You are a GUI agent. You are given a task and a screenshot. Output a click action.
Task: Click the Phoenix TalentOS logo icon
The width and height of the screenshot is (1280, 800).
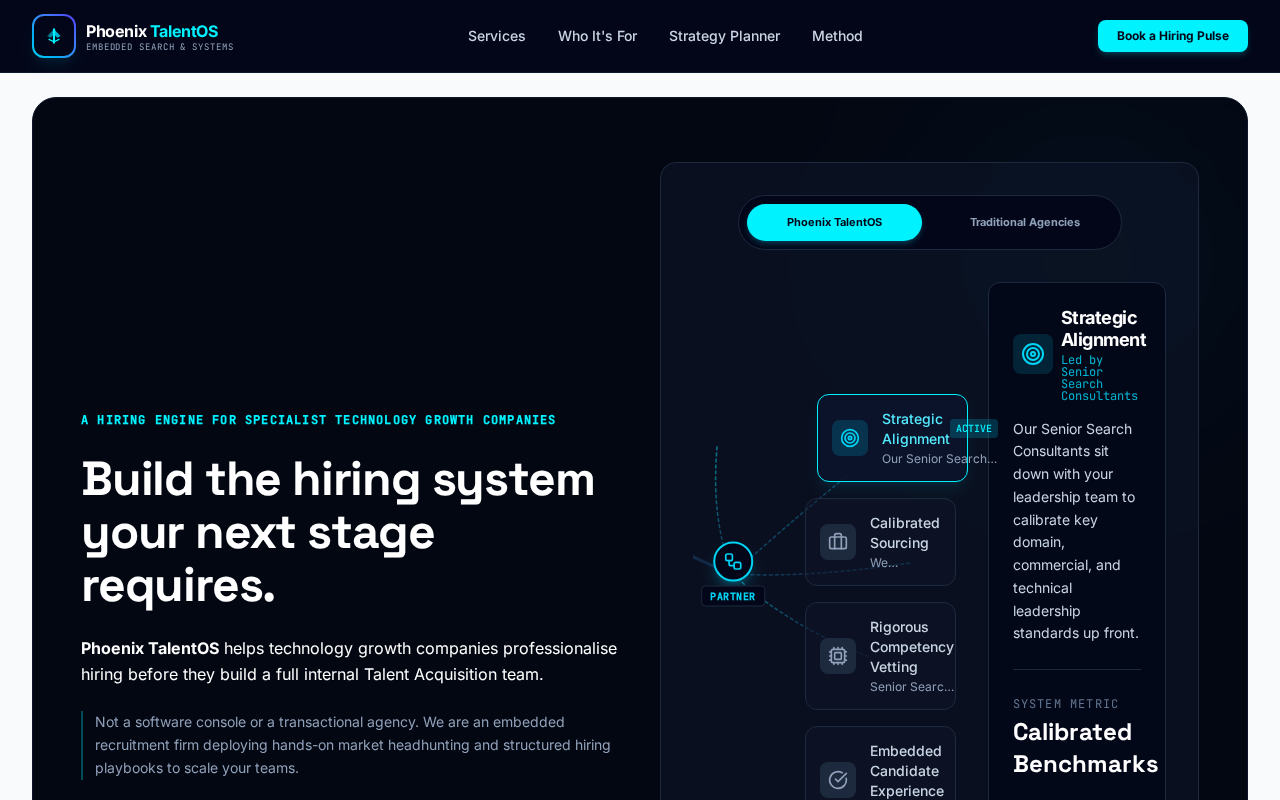54,36
